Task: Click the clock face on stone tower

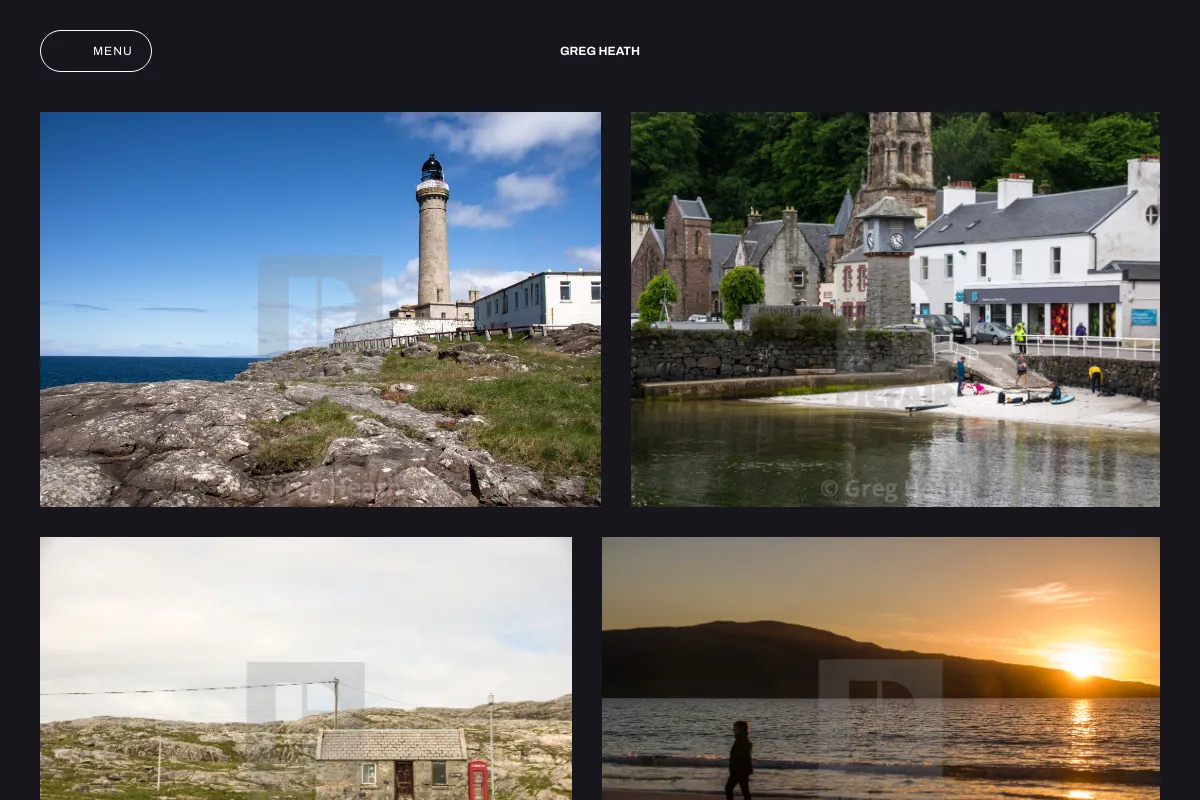Action: [896, 241]
